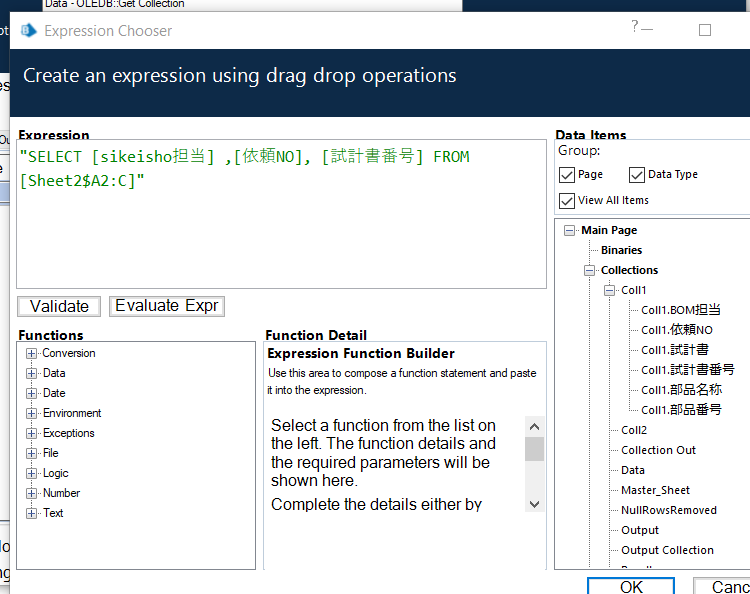Select the Collection Out item
The image size is (750, 594).
pyautogui.click(x=658, y=450)
